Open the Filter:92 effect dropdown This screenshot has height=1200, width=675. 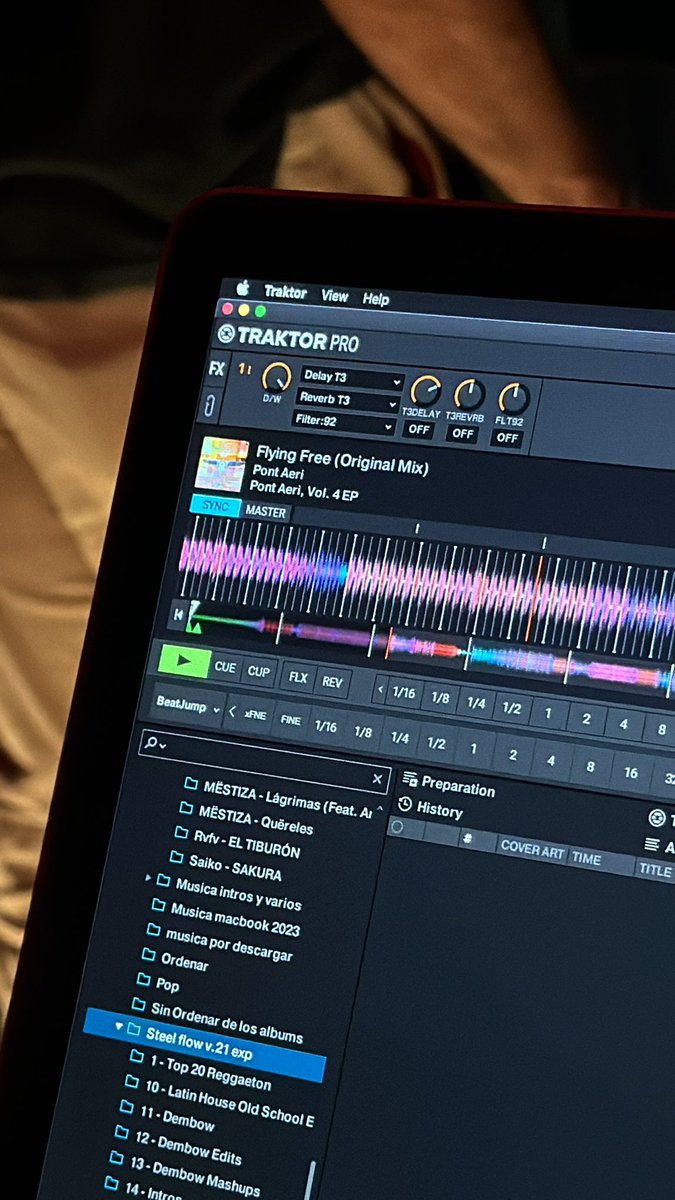tap(344, 424)
